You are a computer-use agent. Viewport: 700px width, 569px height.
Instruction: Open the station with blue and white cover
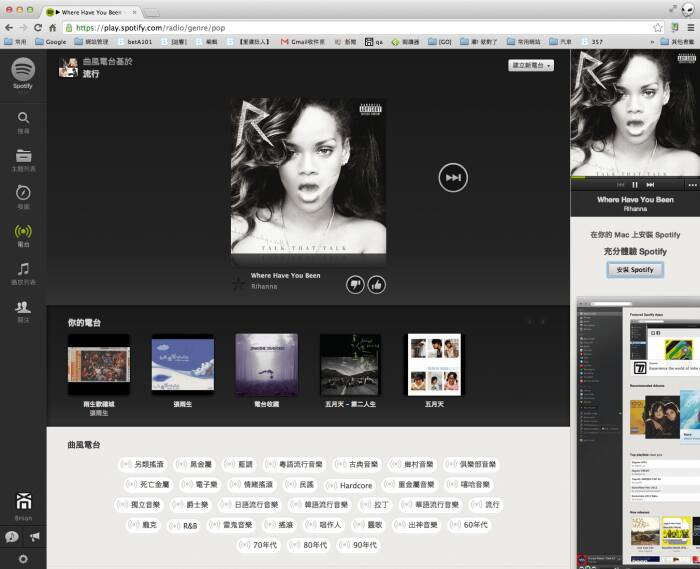(183, 365)
